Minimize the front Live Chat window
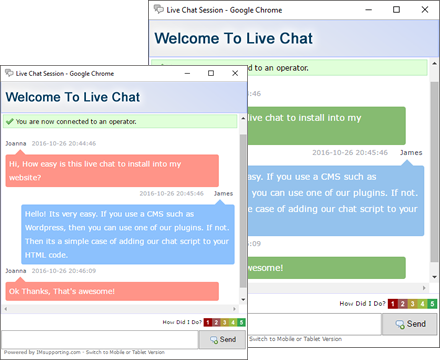The image size is (440, 360). pyautogui.click(x=187, y=73)
